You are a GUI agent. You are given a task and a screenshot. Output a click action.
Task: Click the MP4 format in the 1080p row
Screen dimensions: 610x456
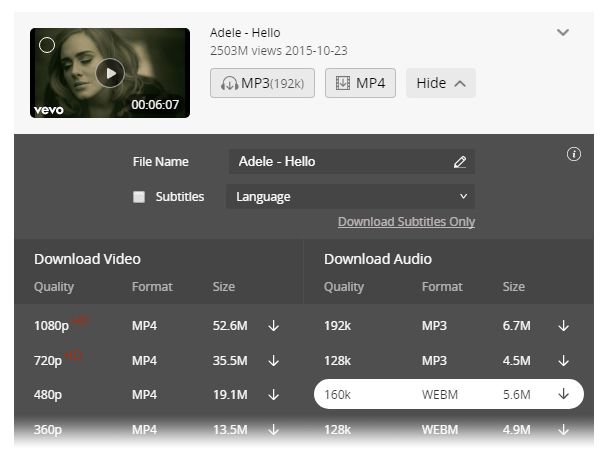click(144, 326)
